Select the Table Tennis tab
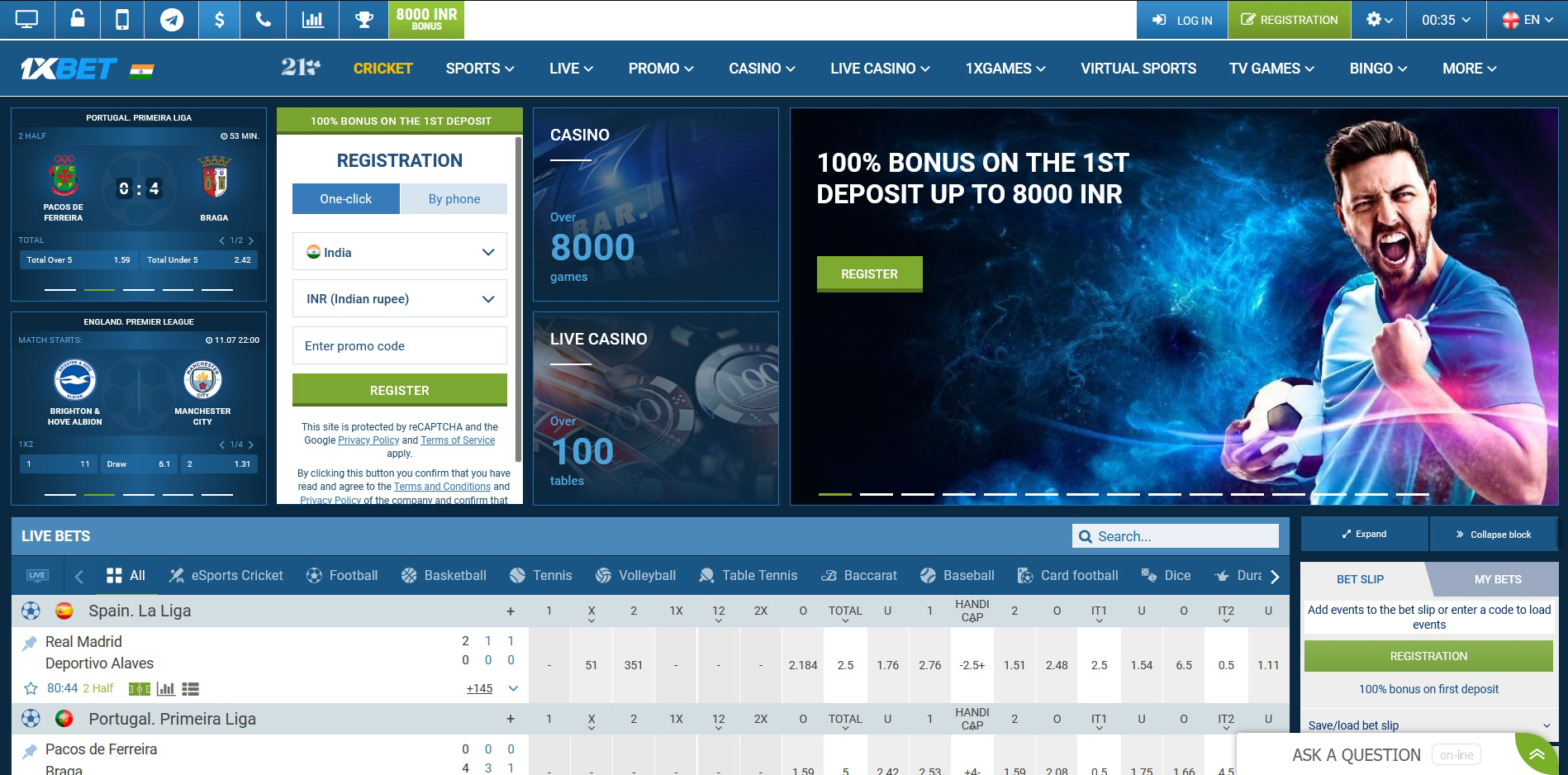The width and height of the screenshot is (1568, 775). pyautogui.click(x=748, y=575)
